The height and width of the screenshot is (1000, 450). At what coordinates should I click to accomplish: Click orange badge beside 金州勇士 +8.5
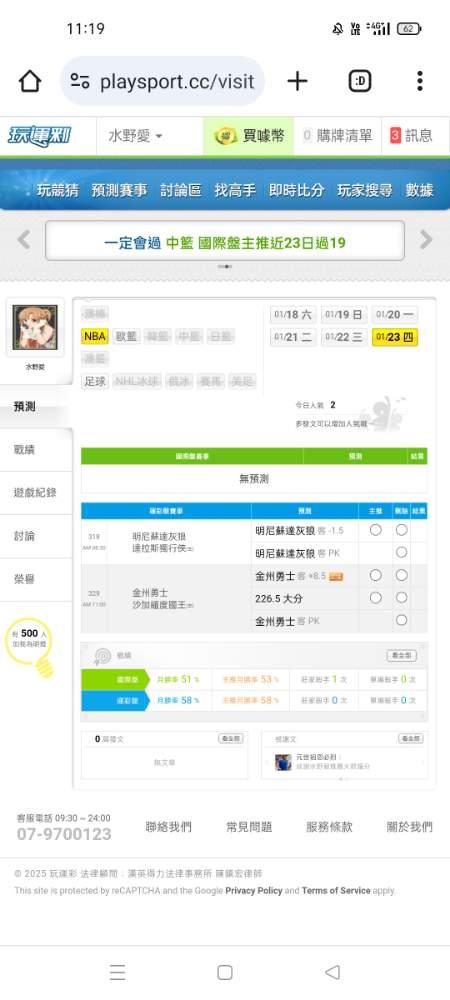point(337,577)
